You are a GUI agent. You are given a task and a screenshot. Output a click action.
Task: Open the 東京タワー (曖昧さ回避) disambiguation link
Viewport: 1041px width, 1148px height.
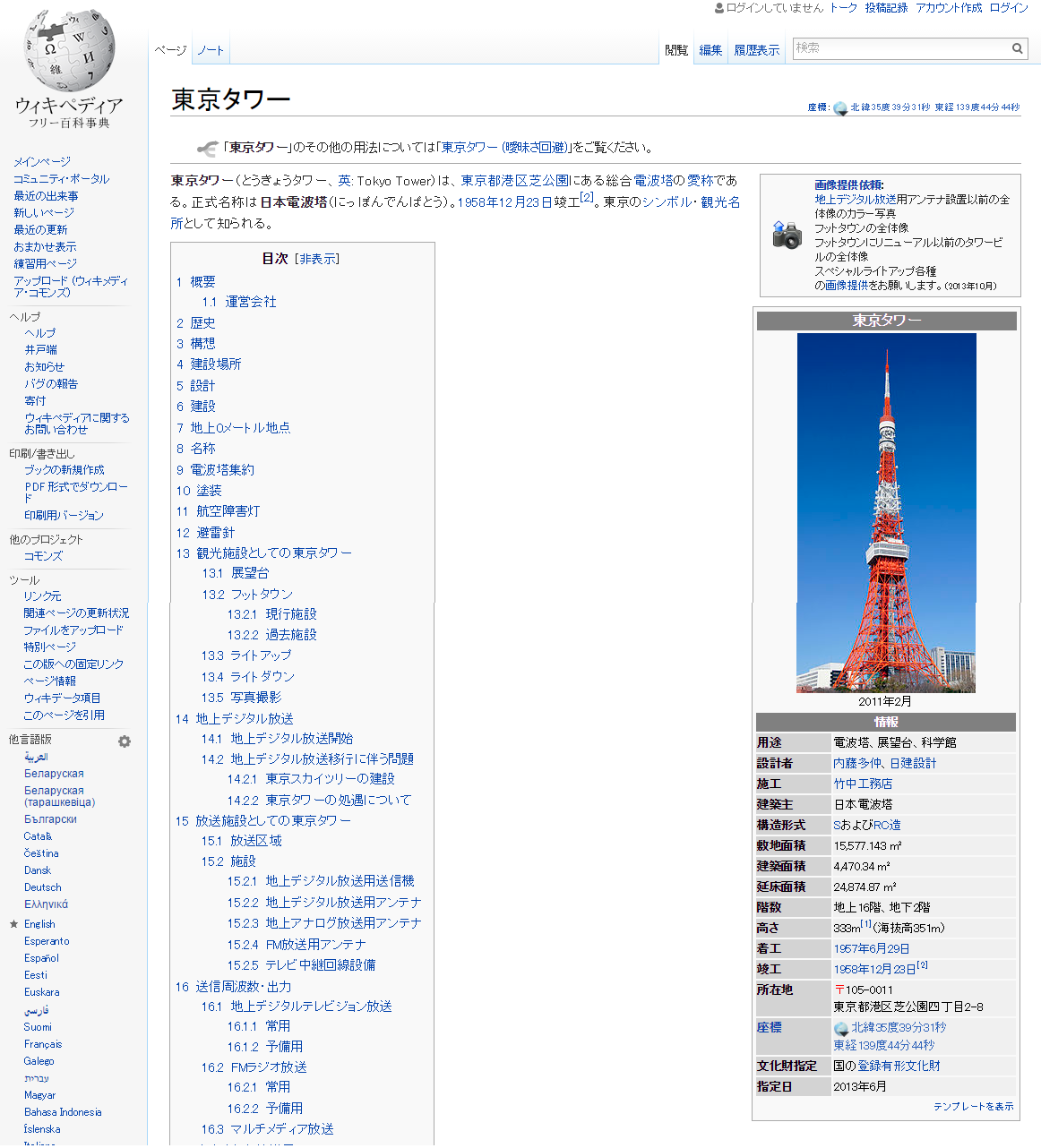(x=505, y=148)
